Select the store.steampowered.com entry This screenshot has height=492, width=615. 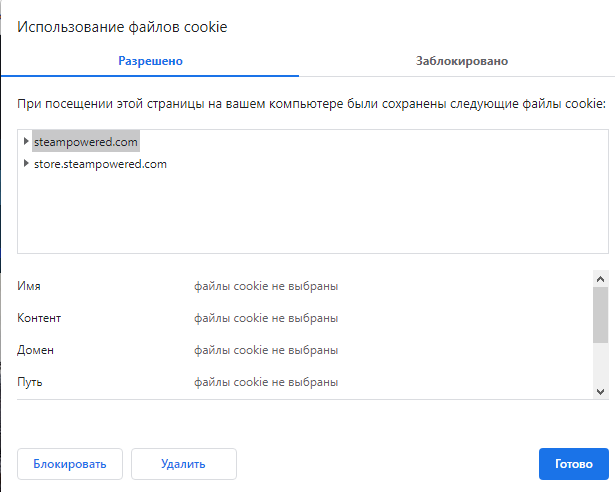(100, 164)
